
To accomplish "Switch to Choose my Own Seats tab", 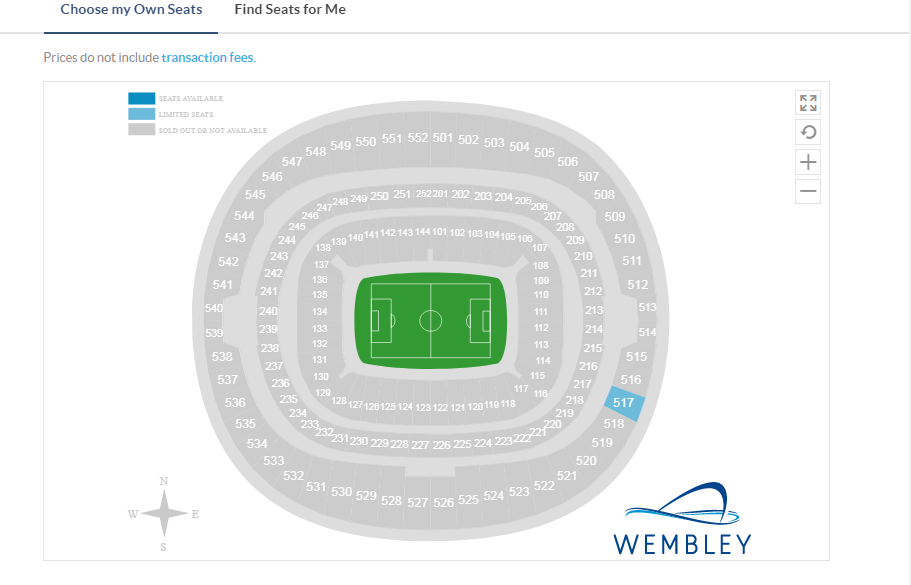I will point(131,10).
